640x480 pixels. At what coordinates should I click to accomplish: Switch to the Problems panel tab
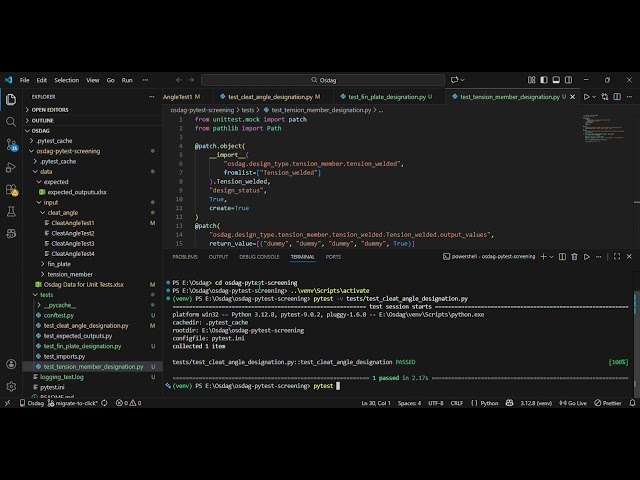click(x=185, y=257)
